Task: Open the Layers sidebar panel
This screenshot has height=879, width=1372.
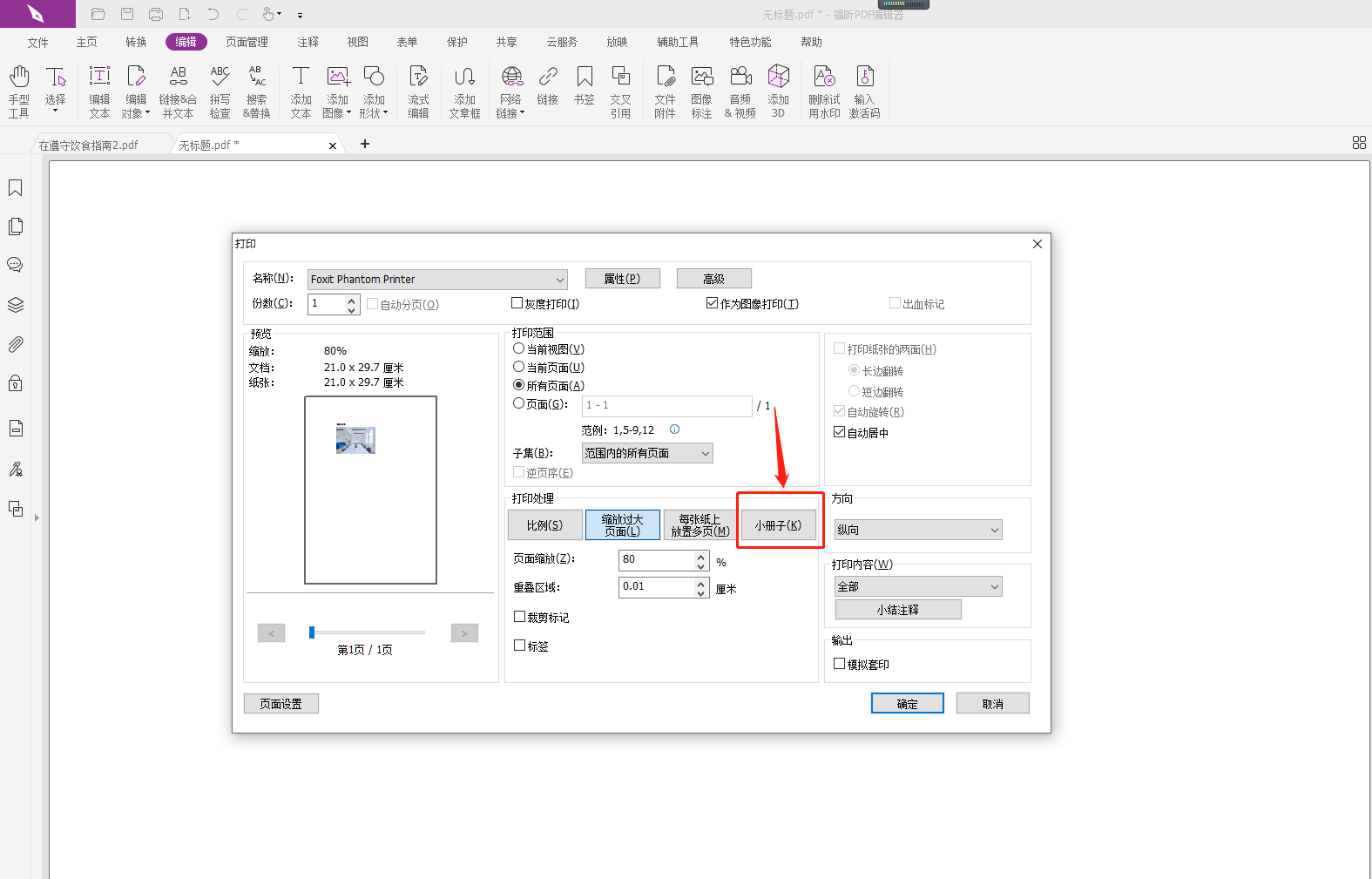Action: (16, 305)
